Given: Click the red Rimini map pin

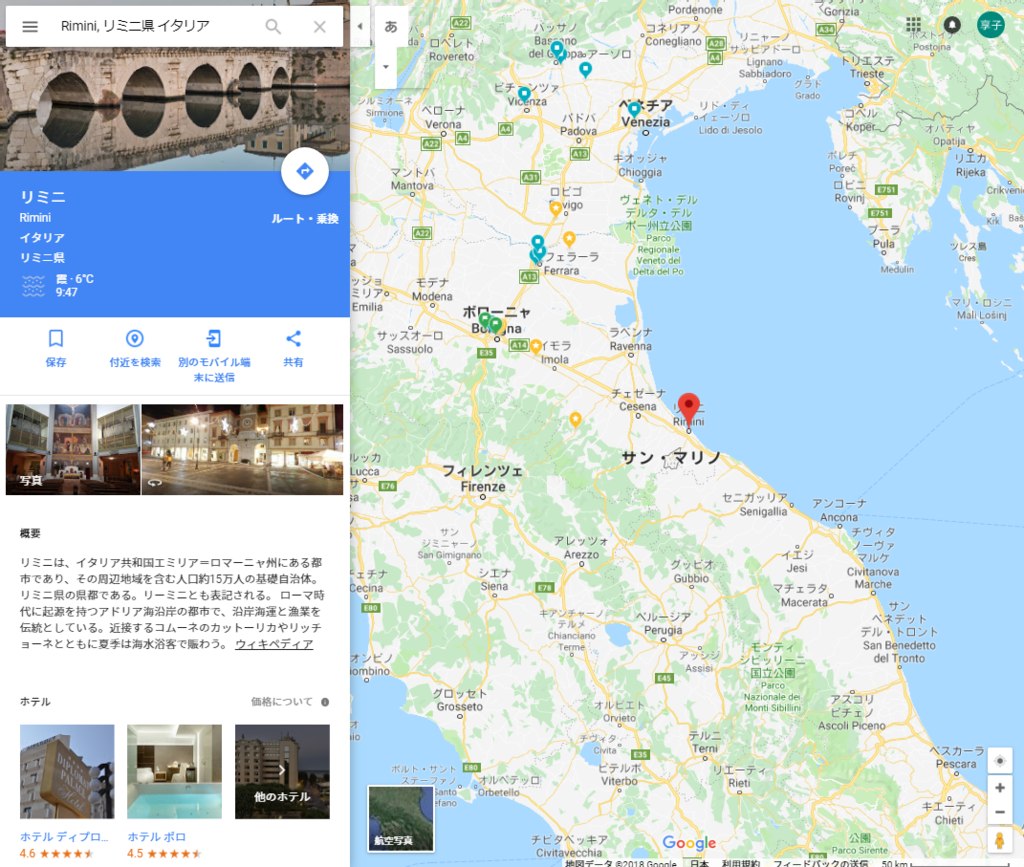Looking at the screenshot, I should coord(688,410).
